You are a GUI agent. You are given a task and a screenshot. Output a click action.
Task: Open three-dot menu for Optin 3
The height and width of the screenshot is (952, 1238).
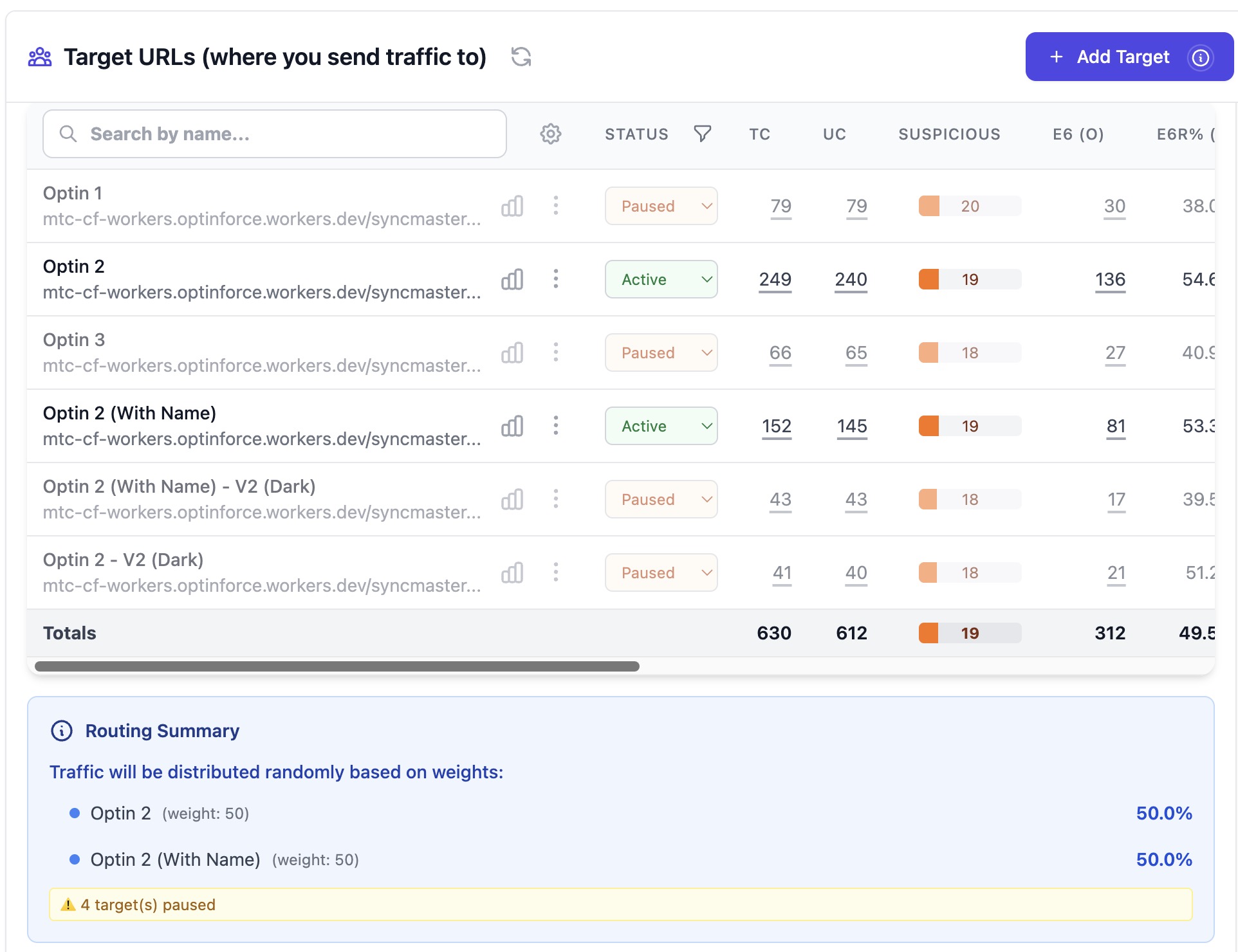click(556, 352)
